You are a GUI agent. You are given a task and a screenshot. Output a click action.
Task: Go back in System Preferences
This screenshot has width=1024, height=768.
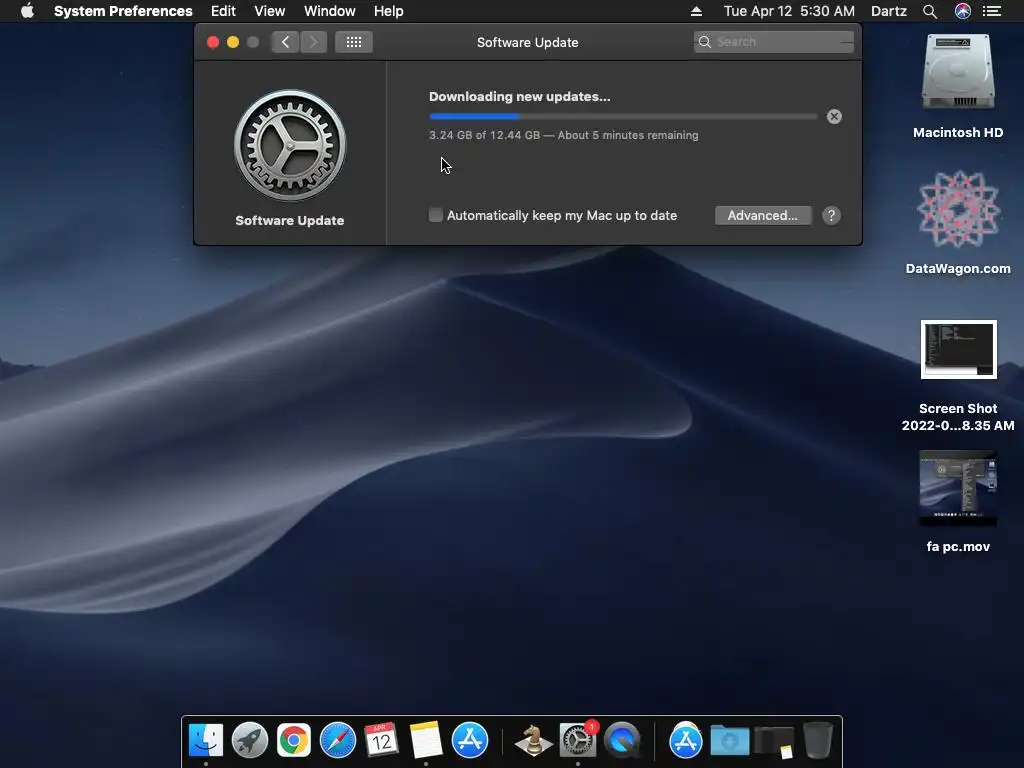click(285, 42)
